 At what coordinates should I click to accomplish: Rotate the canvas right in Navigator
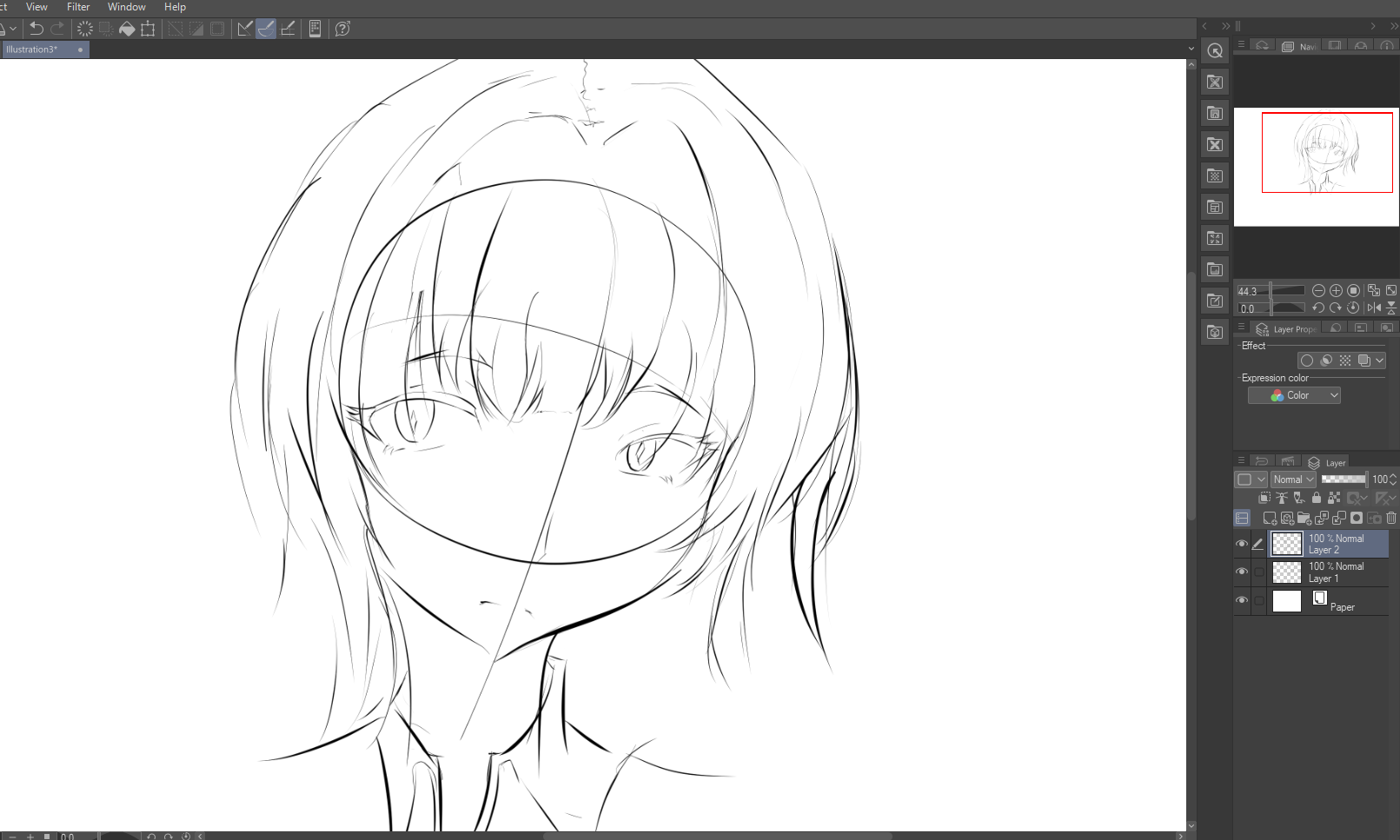1336,308
